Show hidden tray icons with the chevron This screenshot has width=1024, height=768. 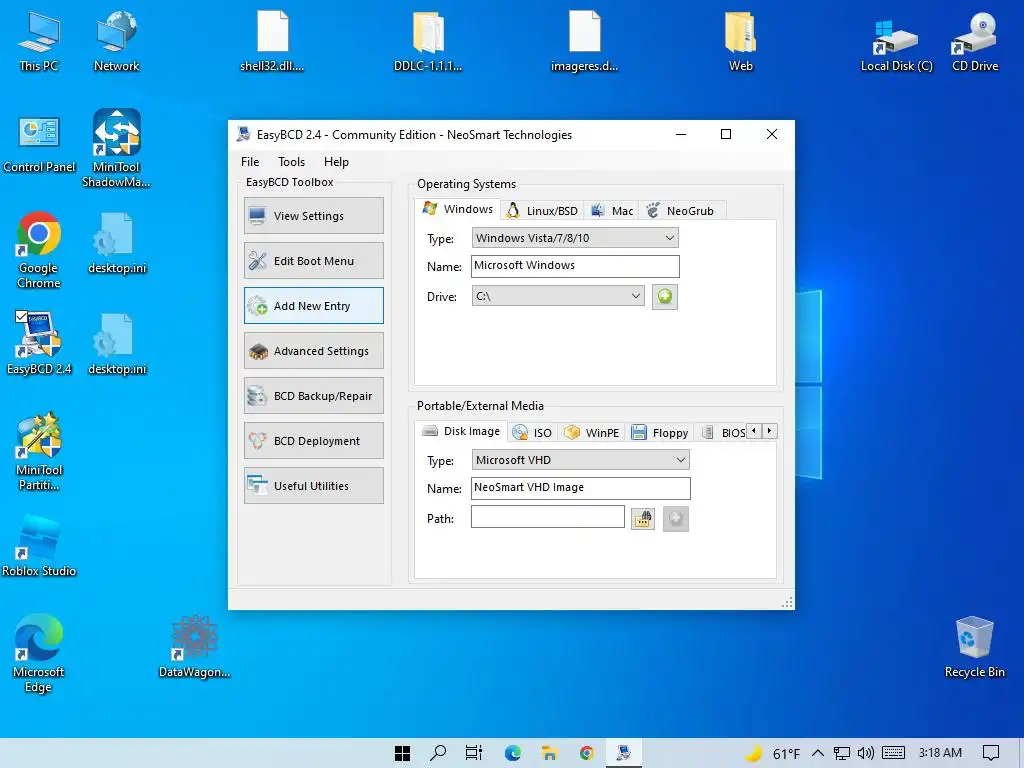click(x=818, y=753)
